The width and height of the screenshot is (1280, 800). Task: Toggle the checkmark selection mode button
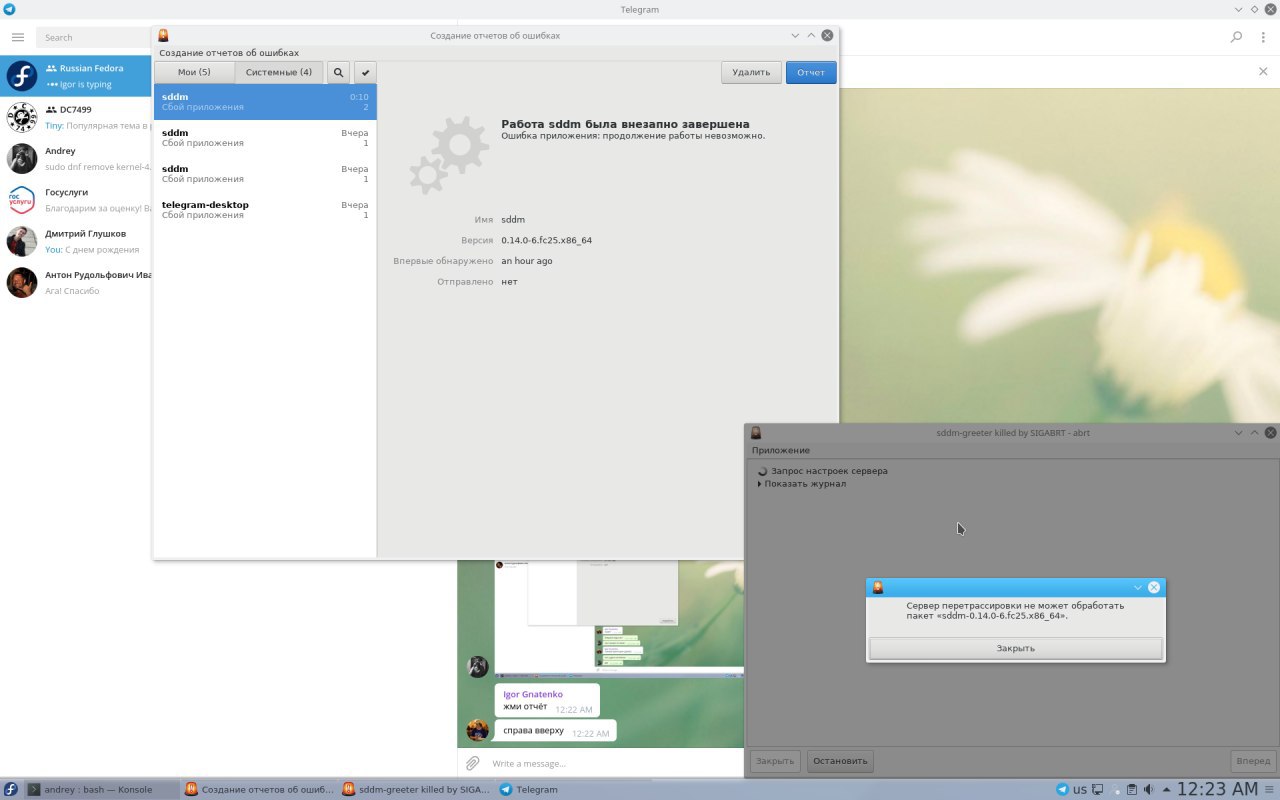tap(365, 72)
